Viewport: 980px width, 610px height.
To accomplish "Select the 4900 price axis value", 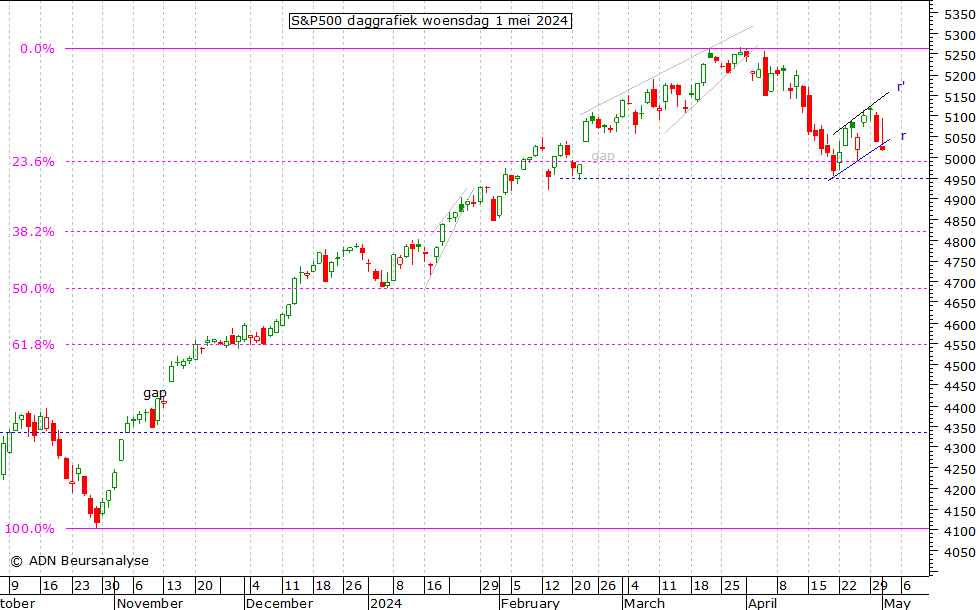I will (959, 201).
